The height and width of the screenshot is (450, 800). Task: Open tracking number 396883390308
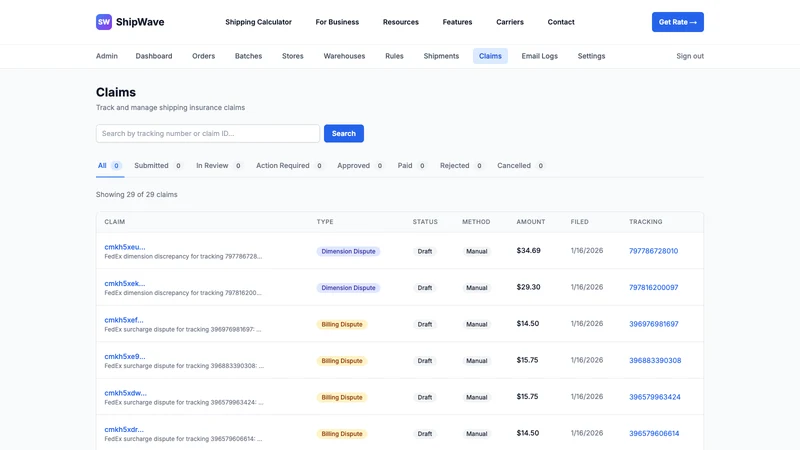(x=655, y=361)
